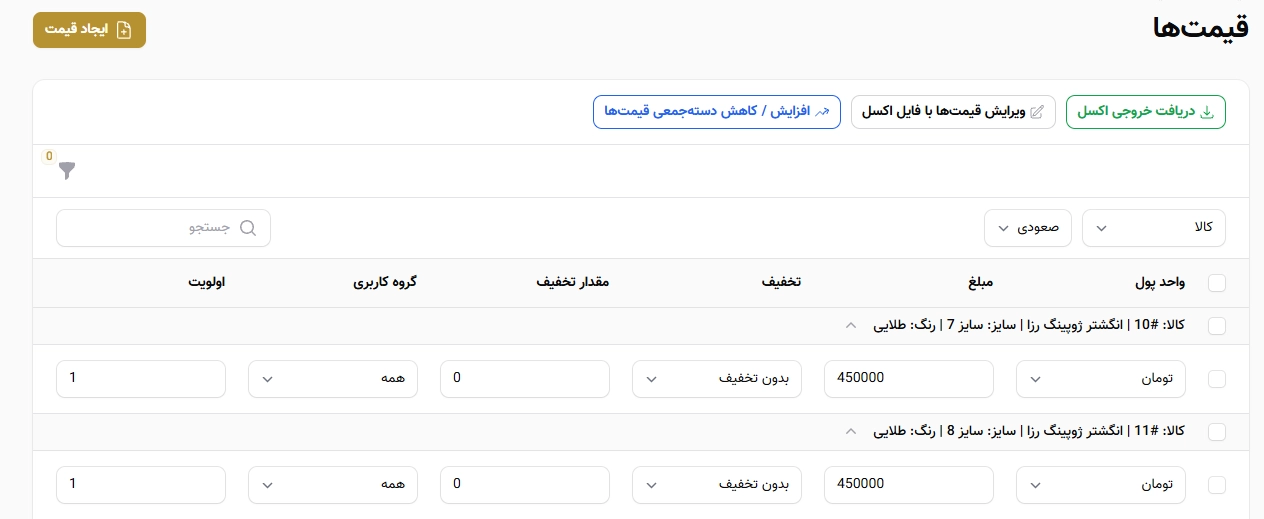Tick the price row checkbox under product #10
The height and width of the screenshot is (519, 1264).
pos(1217,378)
